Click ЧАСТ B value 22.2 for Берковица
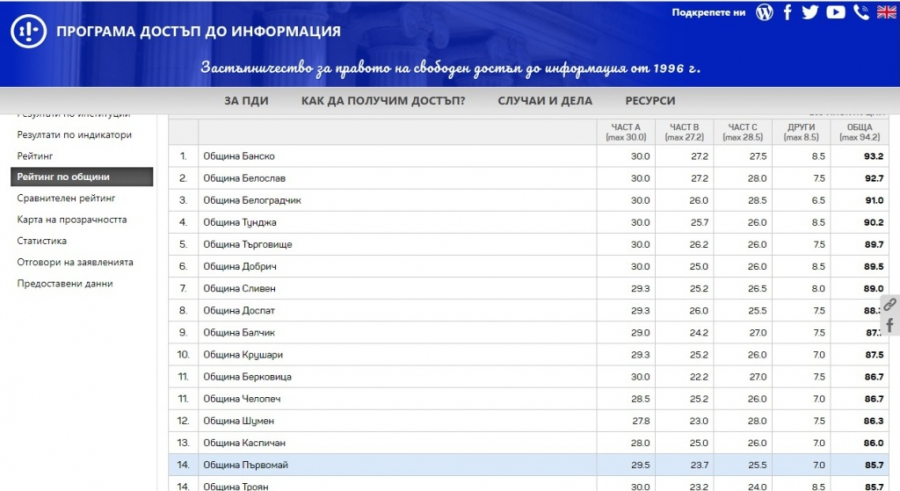Screen dimensions: 900x491 click(x=699, y=377)
